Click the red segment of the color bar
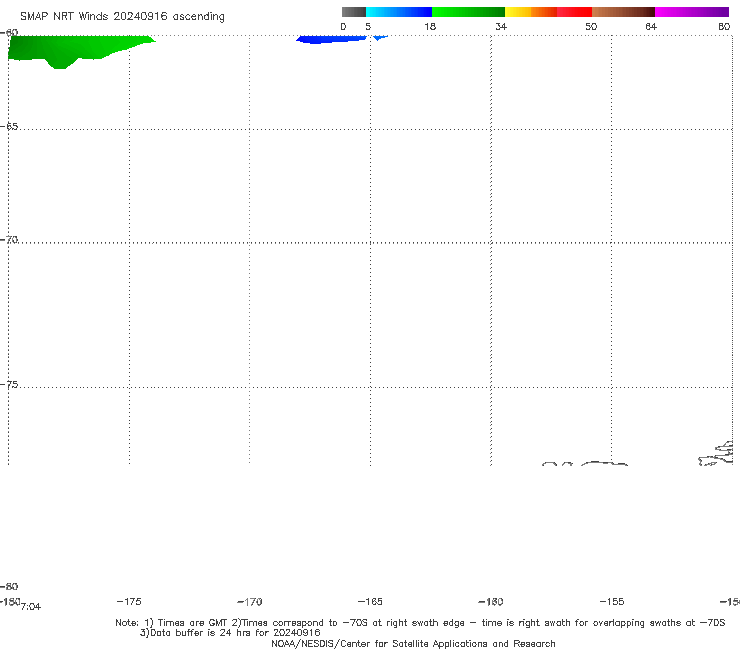Viewport: 740px width, 650px height. (574, 12)
